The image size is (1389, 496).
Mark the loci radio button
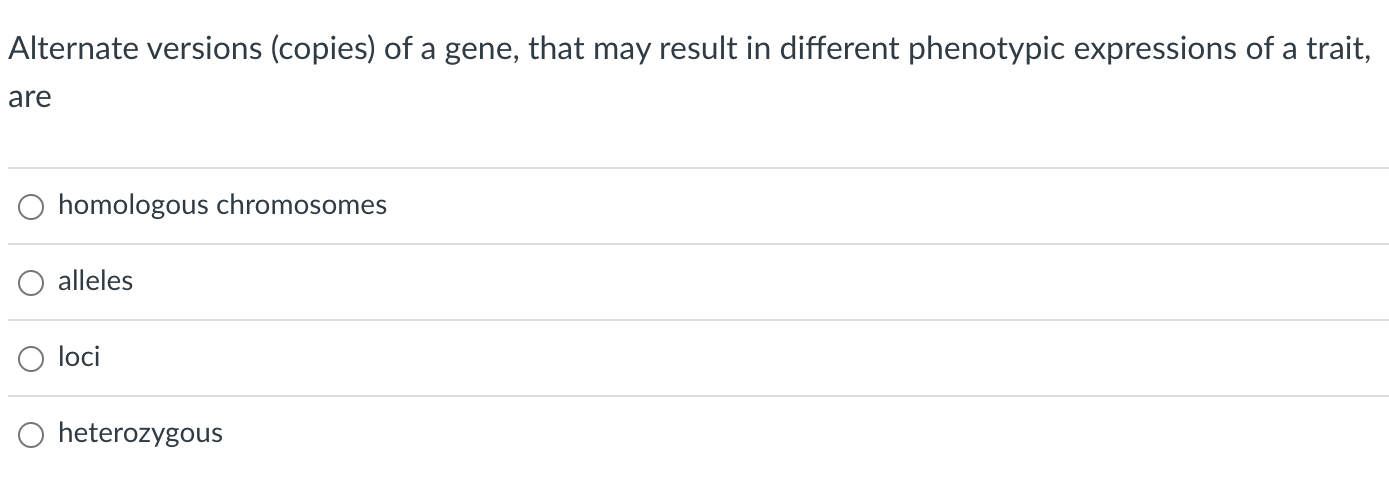click(x=31, y=359)
